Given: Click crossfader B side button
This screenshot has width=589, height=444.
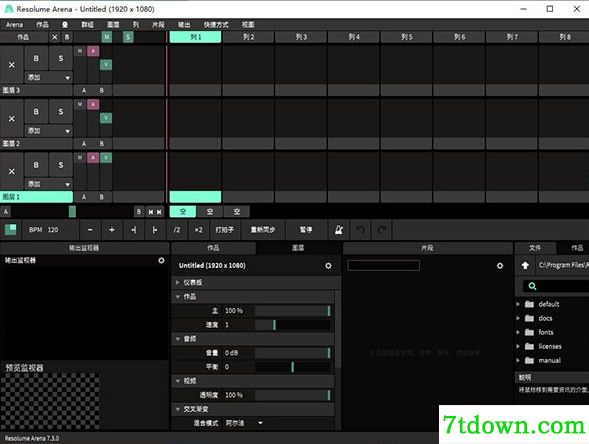Looking at the screenshot, I should 139,212.
